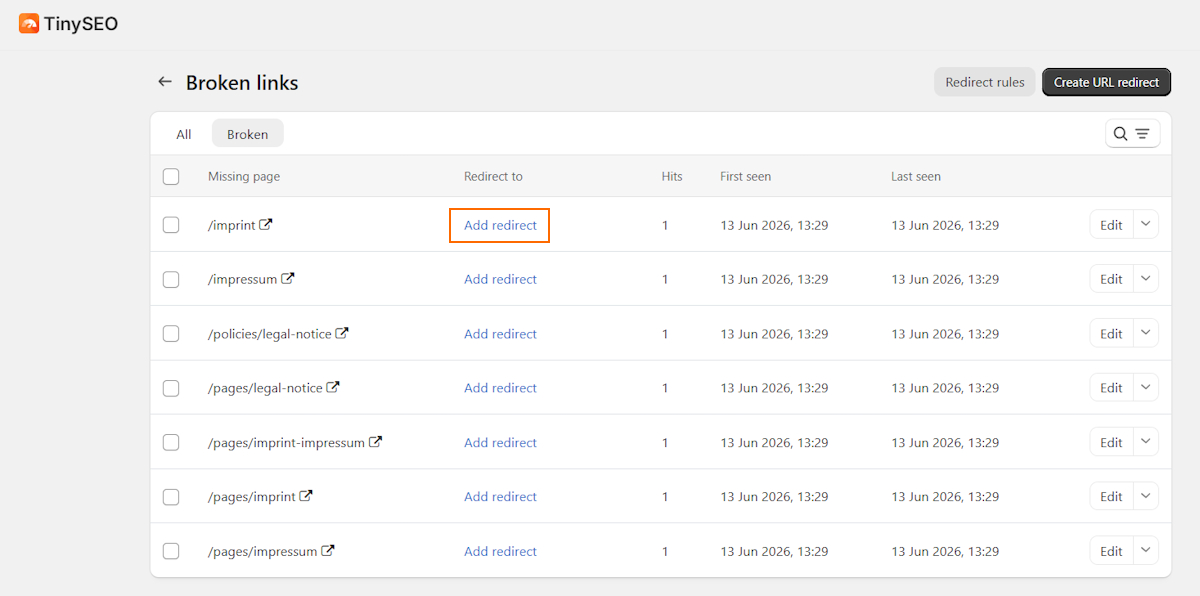Image resolution: width=1200 pixels, height=596 pixels.
Task: Go back using the left arrow
Action: tap(165, 82)
